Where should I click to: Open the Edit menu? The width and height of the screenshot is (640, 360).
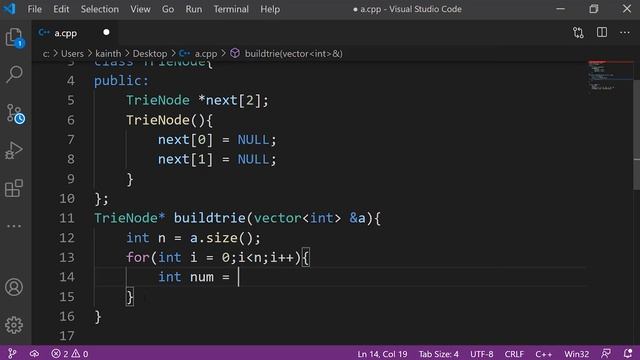(61, 9)
